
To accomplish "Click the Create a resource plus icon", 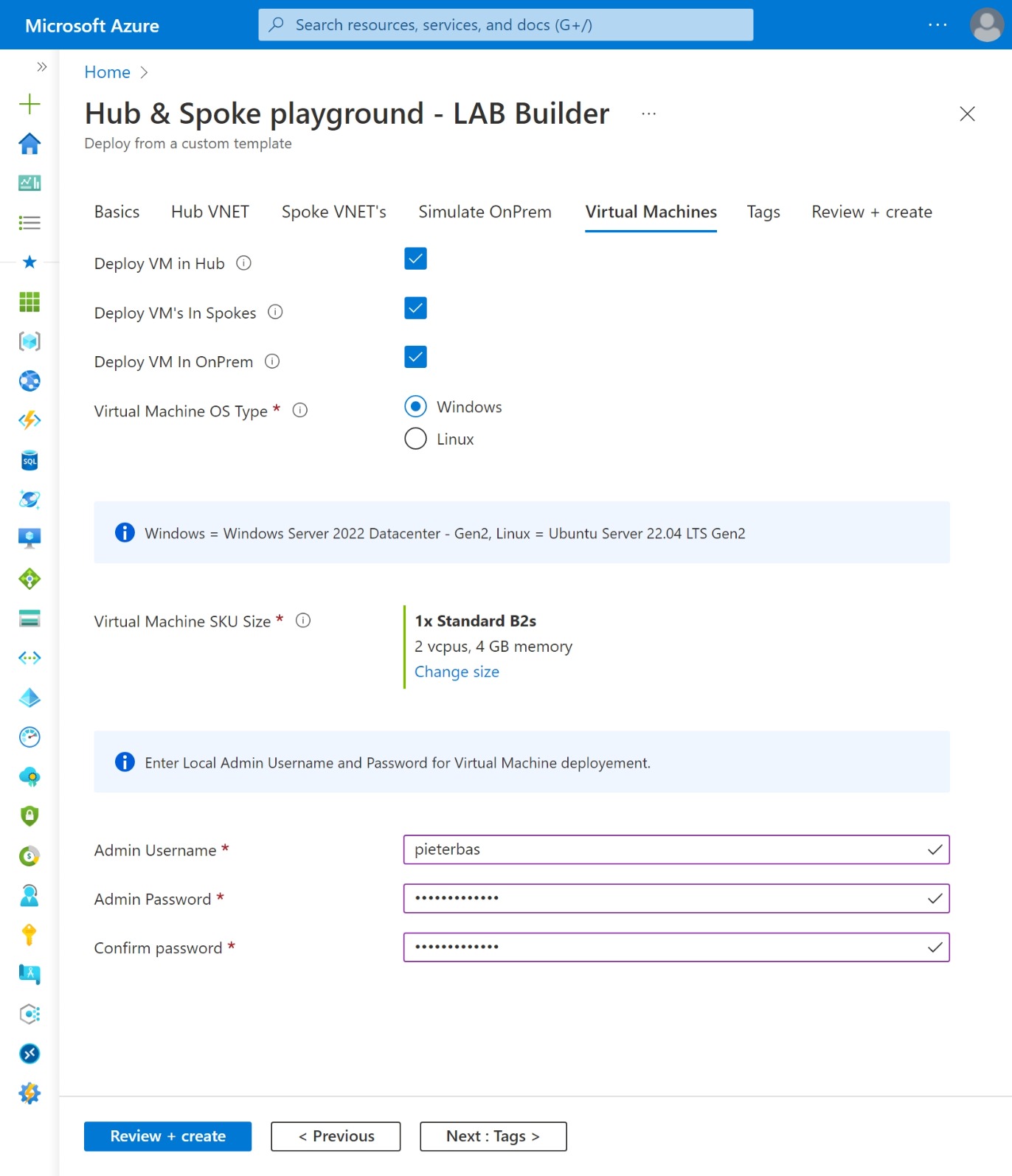I will click(30, 104).
